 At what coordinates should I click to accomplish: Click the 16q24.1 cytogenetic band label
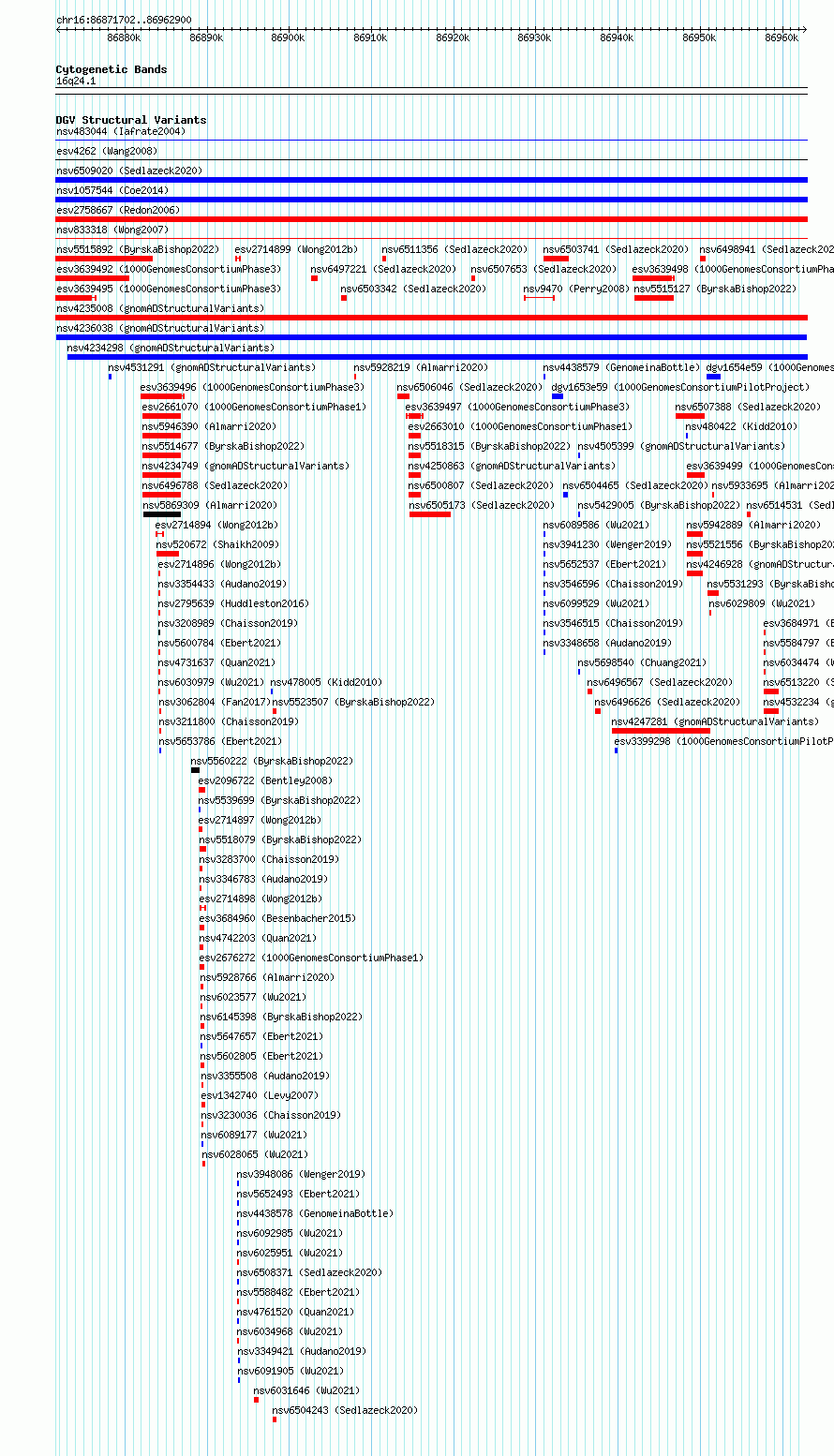tap(76, 81)
